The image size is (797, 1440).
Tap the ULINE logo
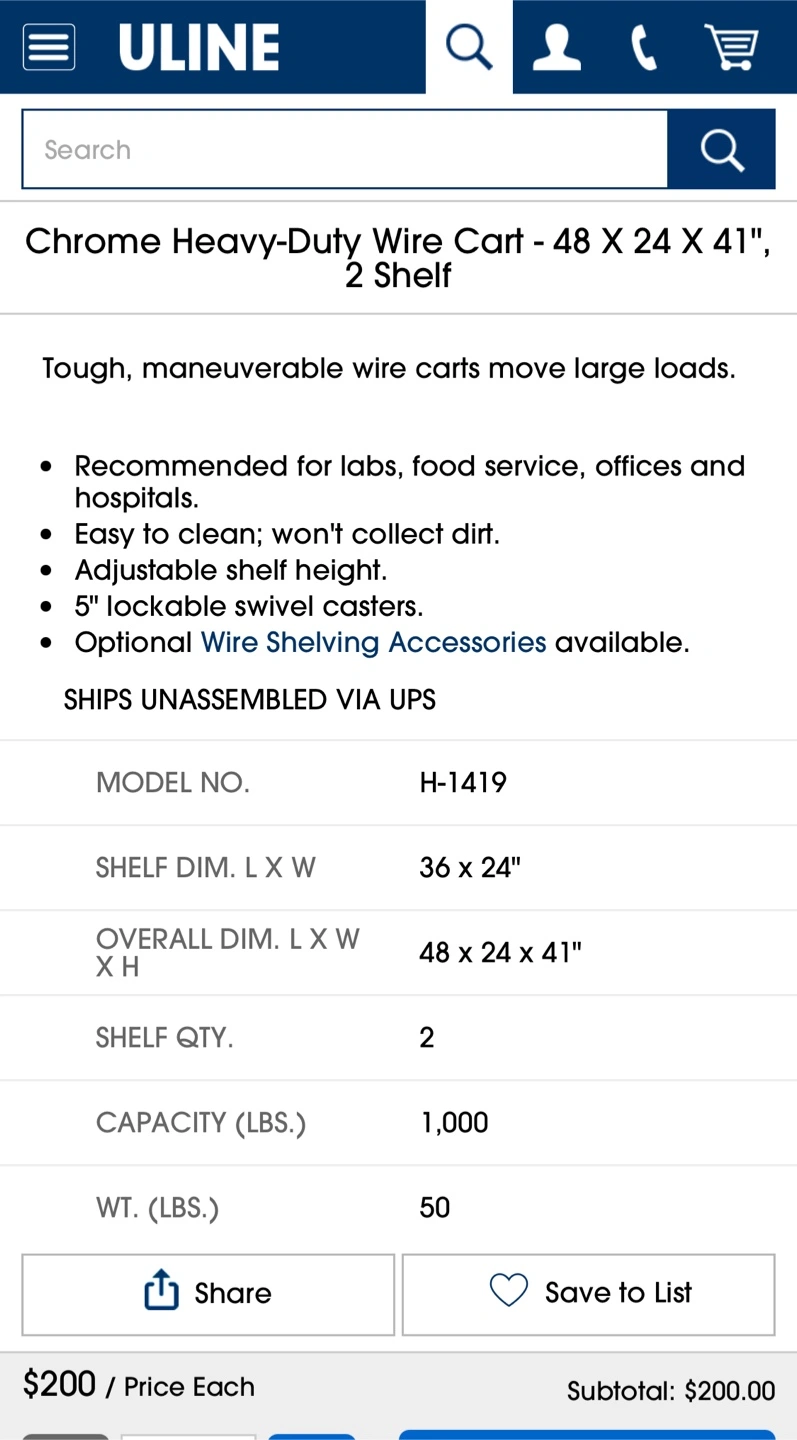[199, 47]
